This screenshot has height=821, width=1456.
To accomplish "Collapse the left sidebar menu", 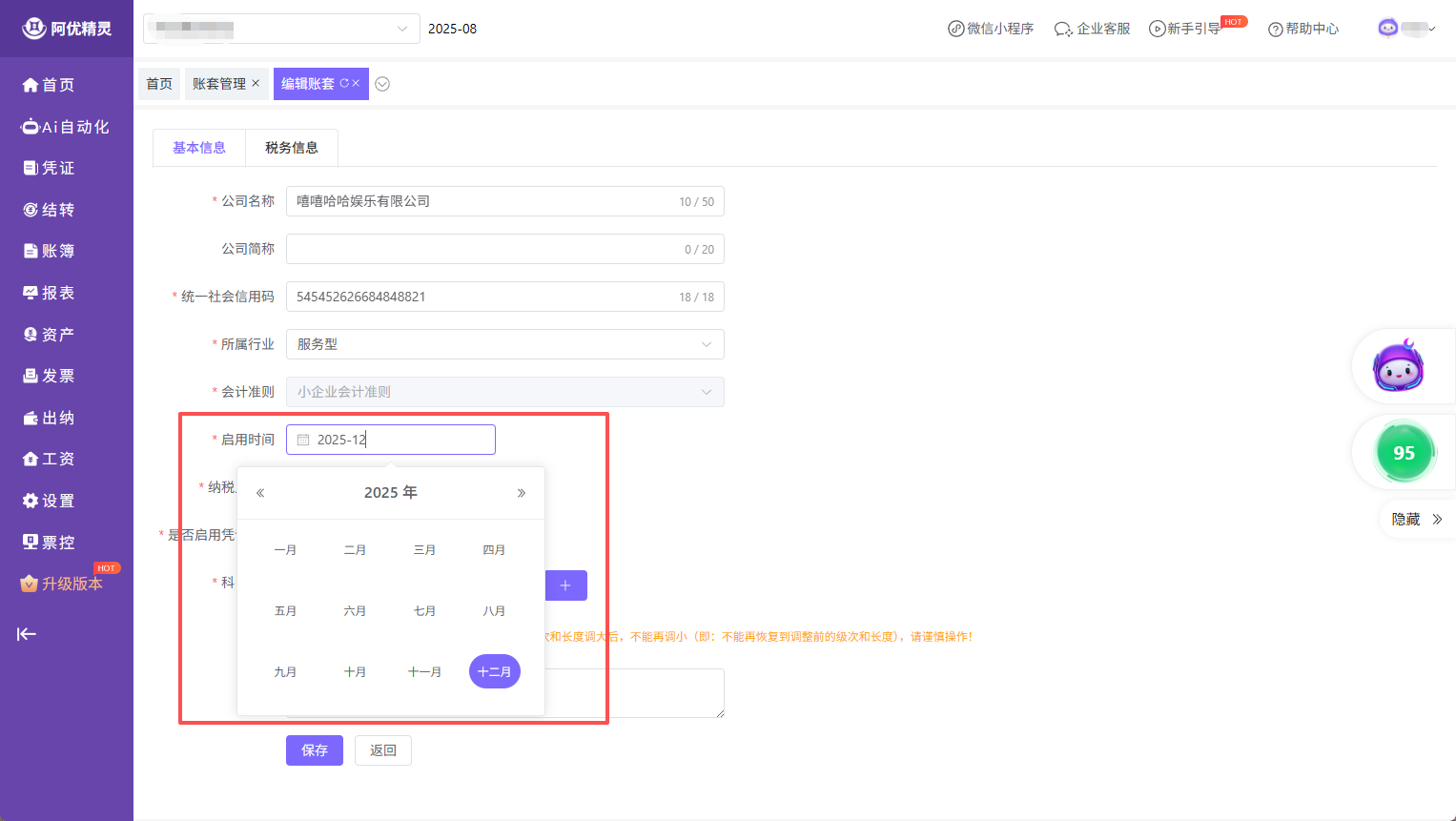I will [27, 634].
